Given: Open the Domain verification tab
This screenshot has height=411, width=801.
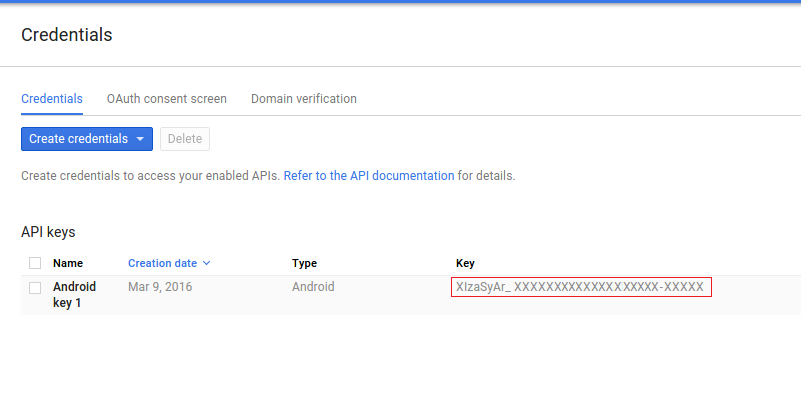Looking at the screenshot, I should 303,99.
